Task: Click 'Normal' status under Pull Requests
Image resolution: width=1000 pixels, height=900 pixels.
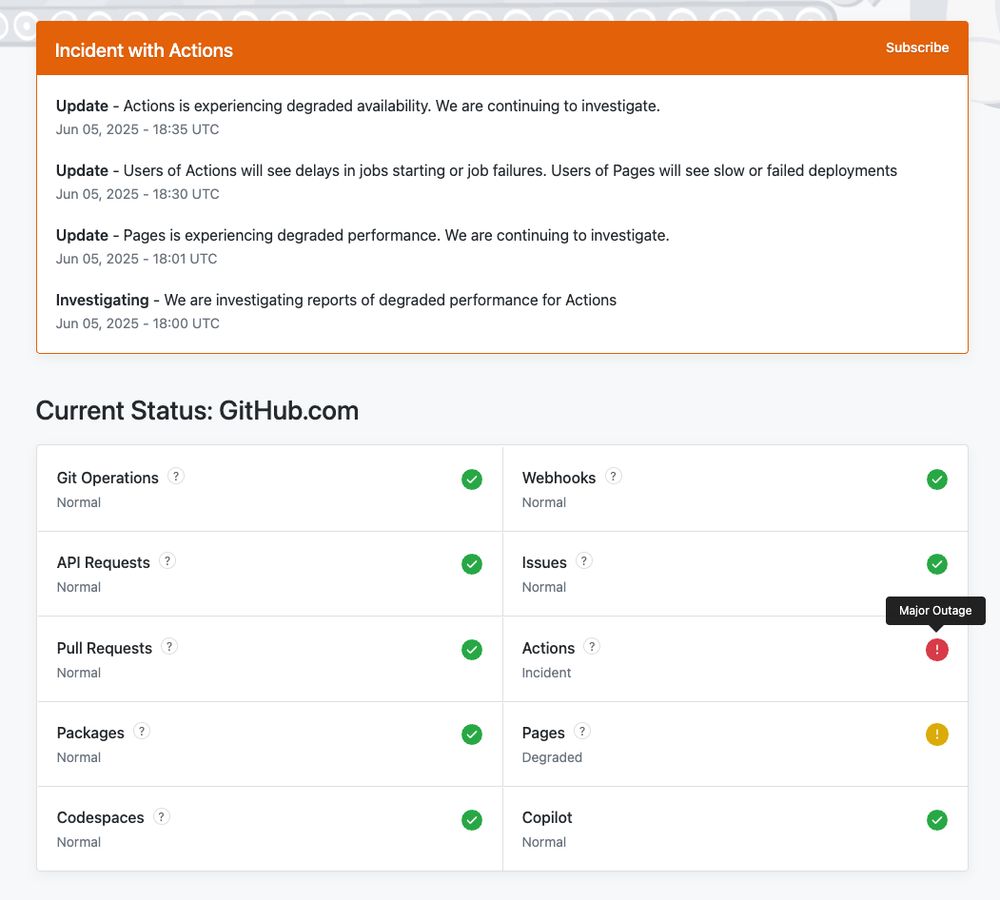Action: [78, 673]
